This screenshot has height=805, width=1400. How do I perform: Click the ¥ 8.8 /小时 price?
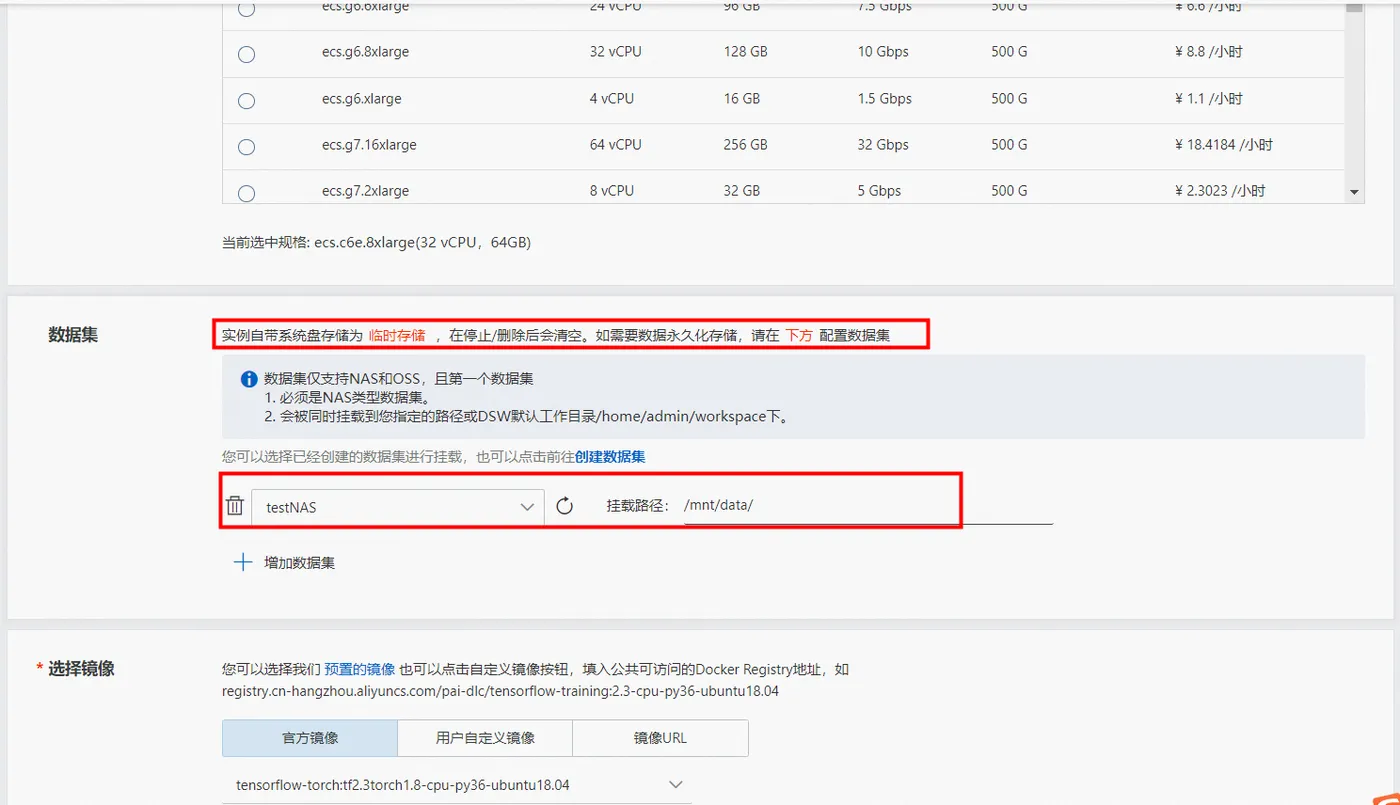1209,52
